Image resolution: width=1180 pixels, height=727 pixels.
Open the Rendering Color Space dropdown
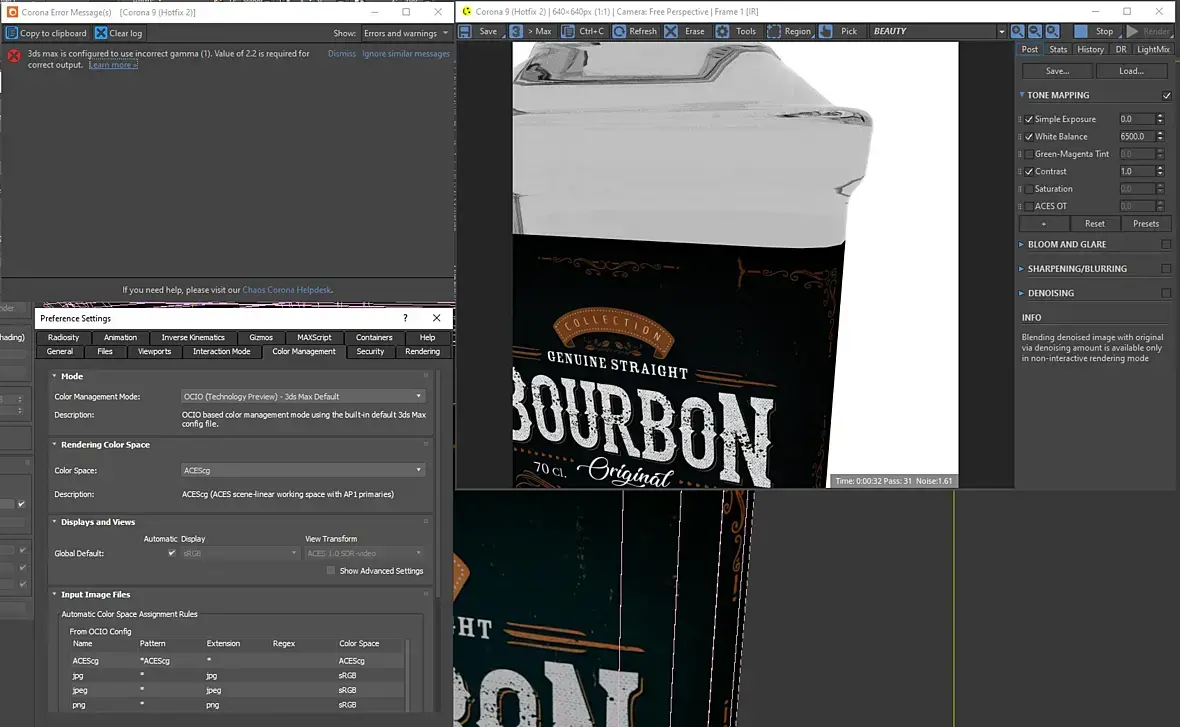coord(303,470)
